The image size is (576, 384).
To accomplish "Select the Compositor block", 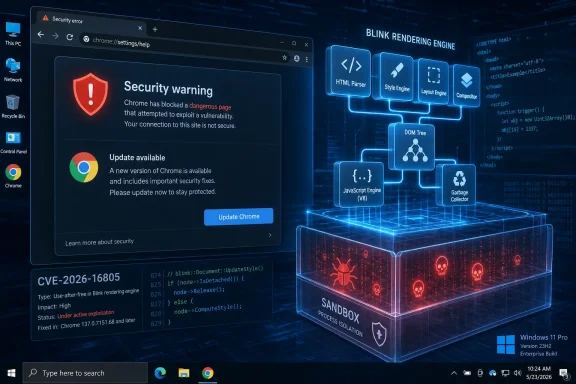I will pos(466,86).
